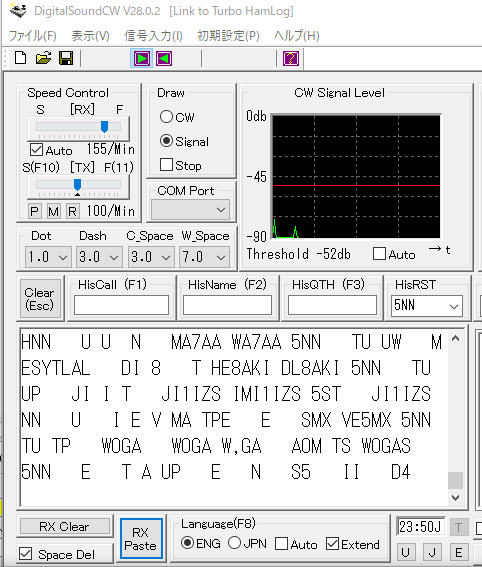
Task: Click the green left-arrow toolbar icon
Action: 164,59
